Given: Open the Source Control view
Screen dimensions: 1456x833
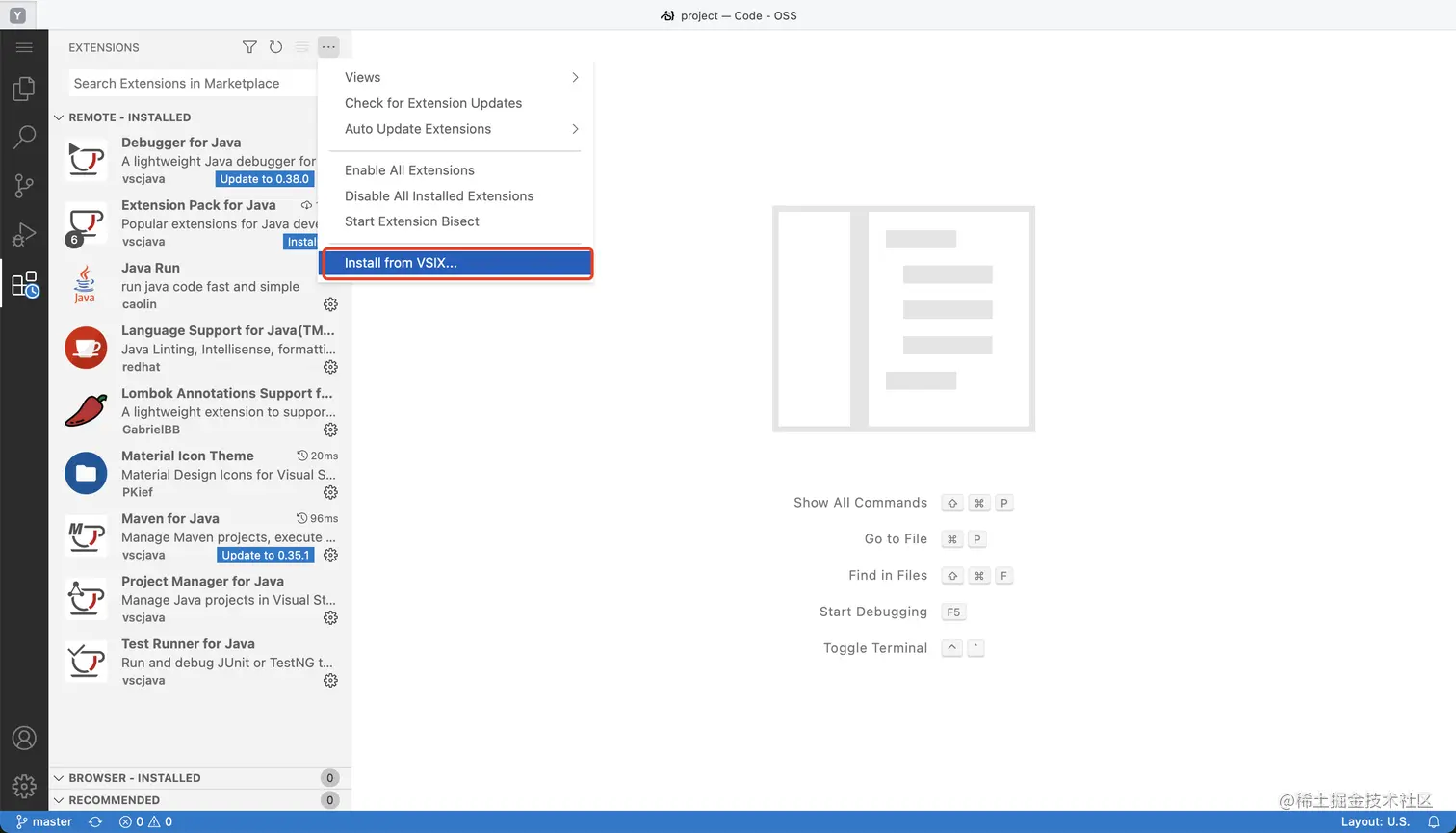Looking at the screenshot, I should tap(24, 186).
